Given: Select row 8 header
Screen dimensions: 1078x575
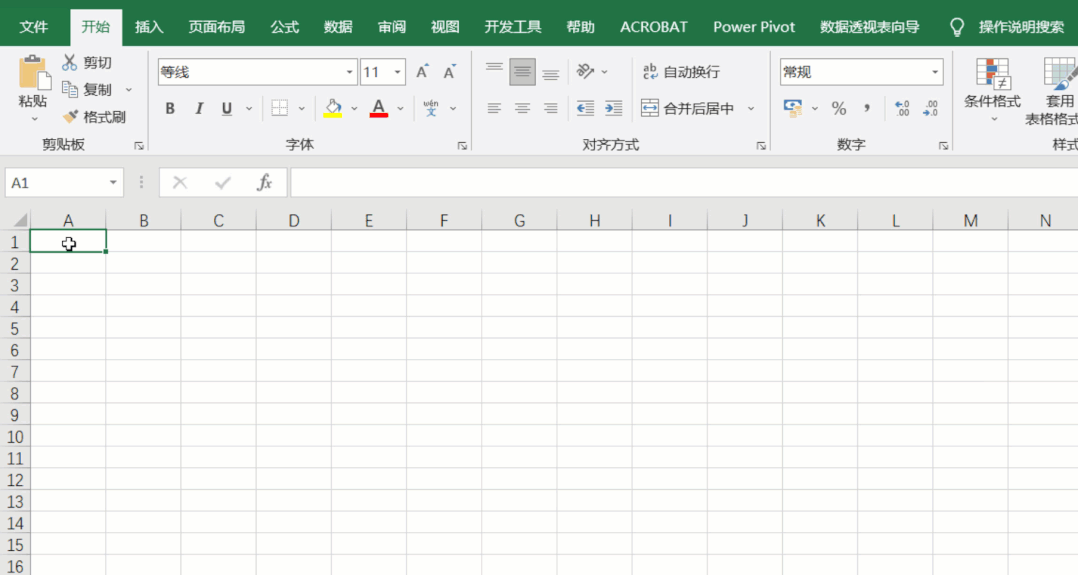Looking at the screenshot, I should coord(14,393).
